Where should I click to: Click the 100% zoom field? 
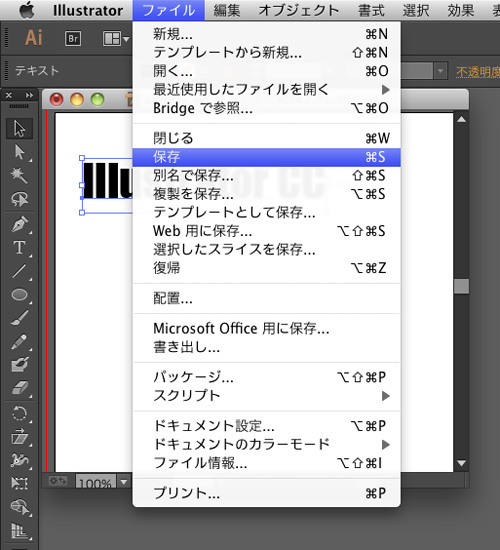(96, 482)
